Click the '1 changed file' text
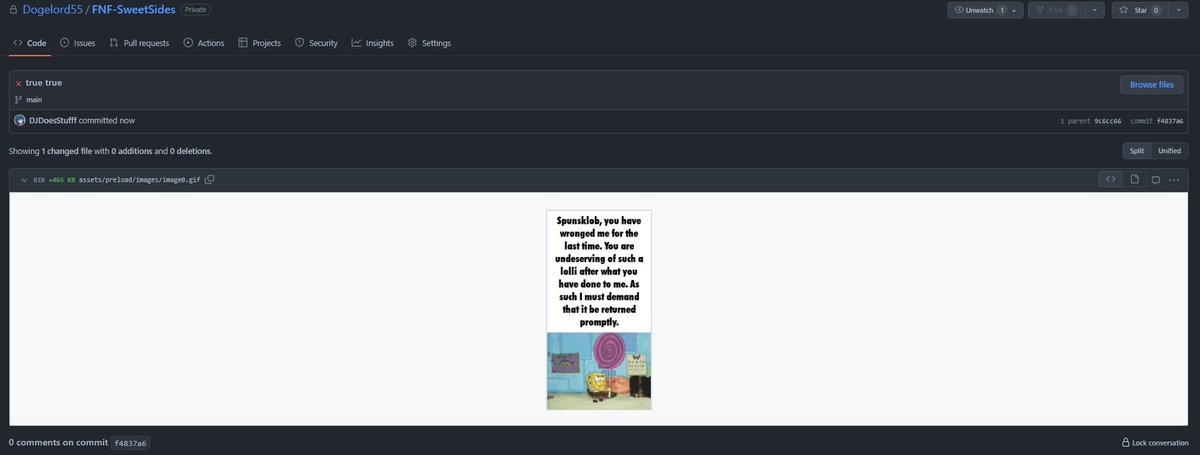This screenshot has width=1200, height=455. point(67,151)
